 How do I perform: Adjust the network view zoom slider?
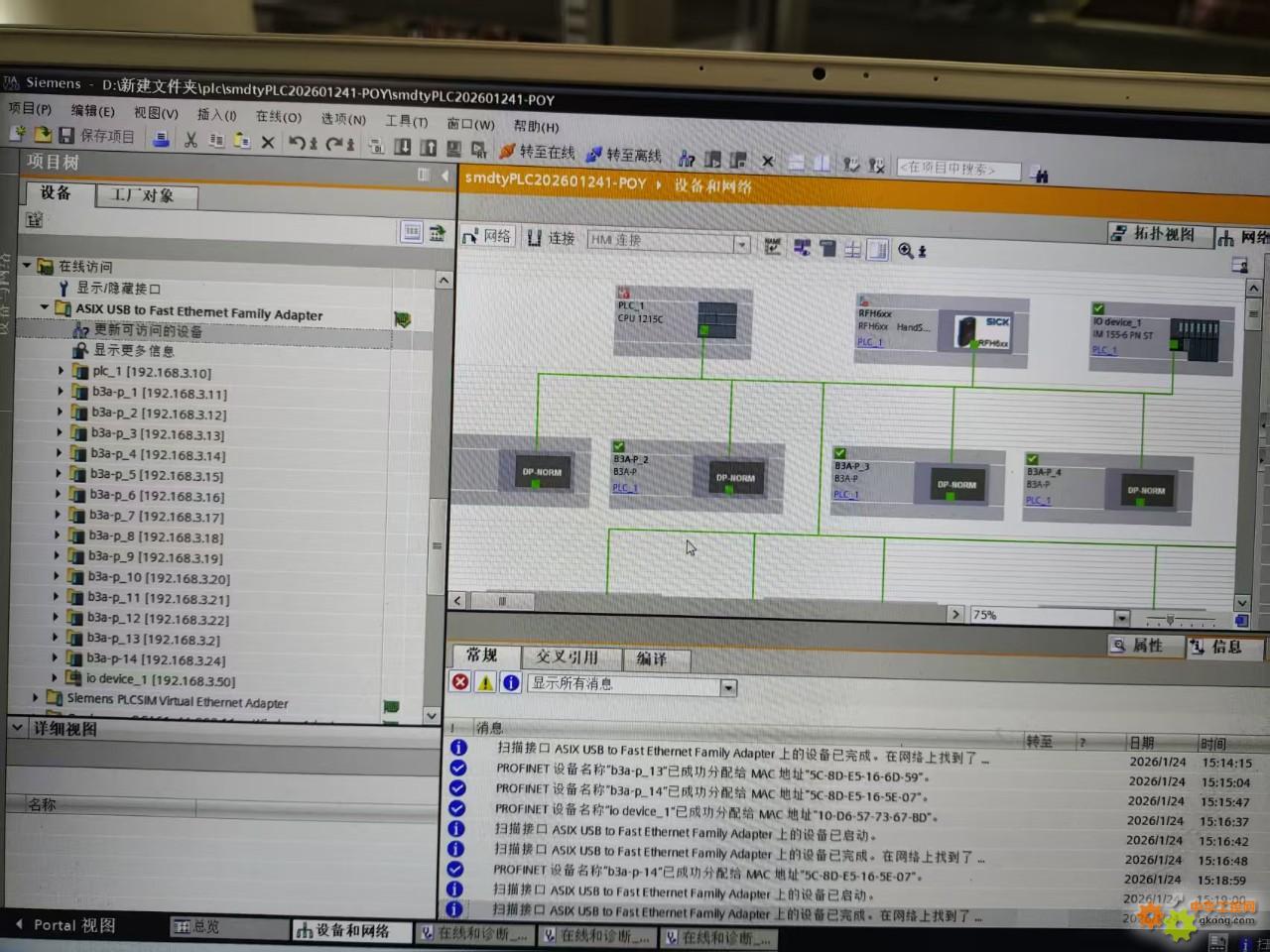(1172, 621)
